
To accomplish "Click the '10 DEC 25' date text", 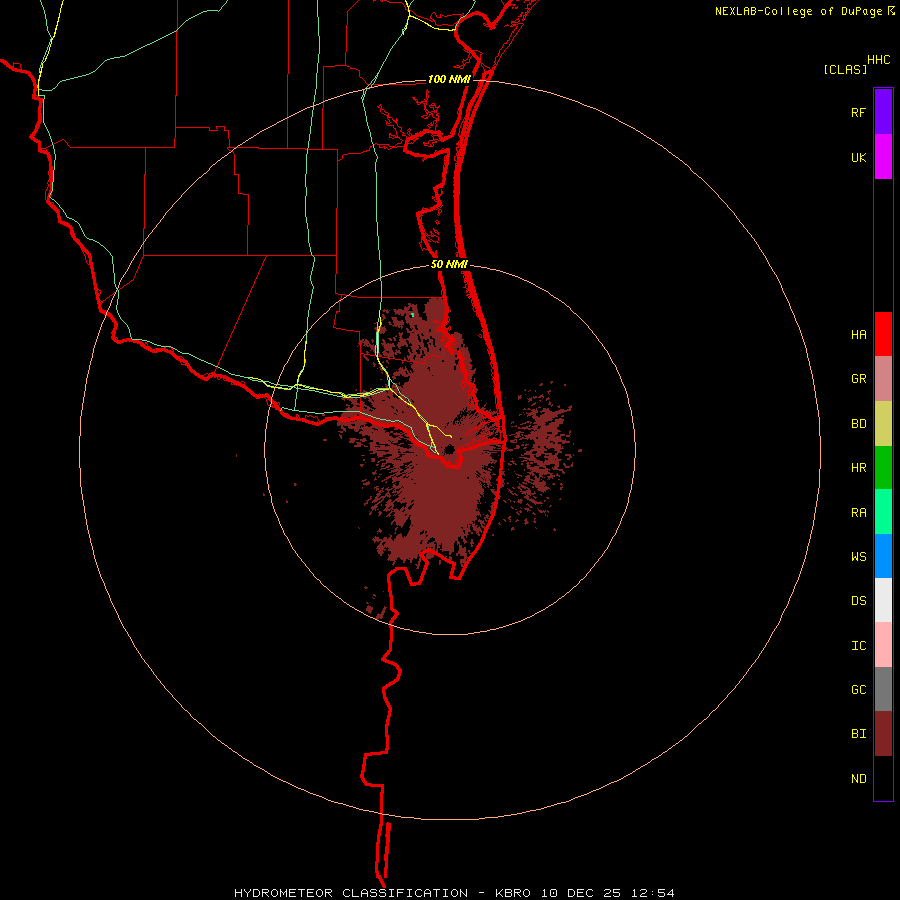I will pos(580,893).
